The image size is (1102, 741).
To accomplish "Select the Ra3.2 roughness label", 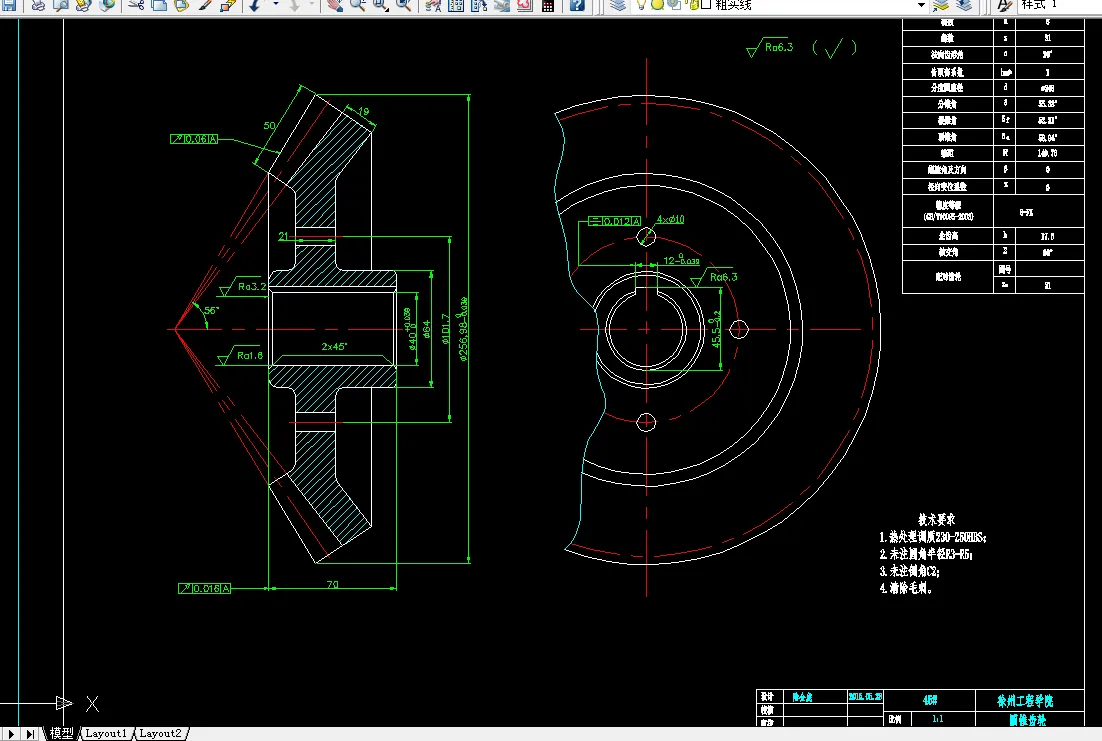I will click(x=252, y=286).
